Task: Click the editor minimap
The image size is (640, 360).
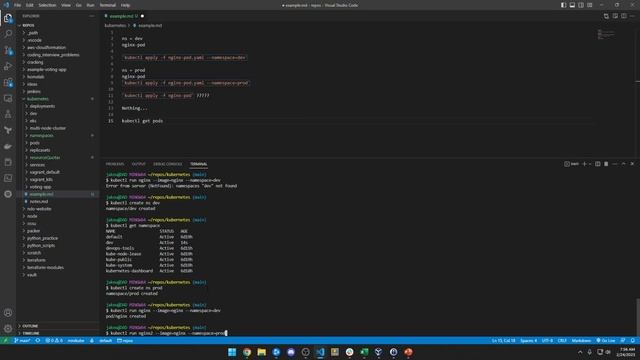Action: [x=606, y=34]
